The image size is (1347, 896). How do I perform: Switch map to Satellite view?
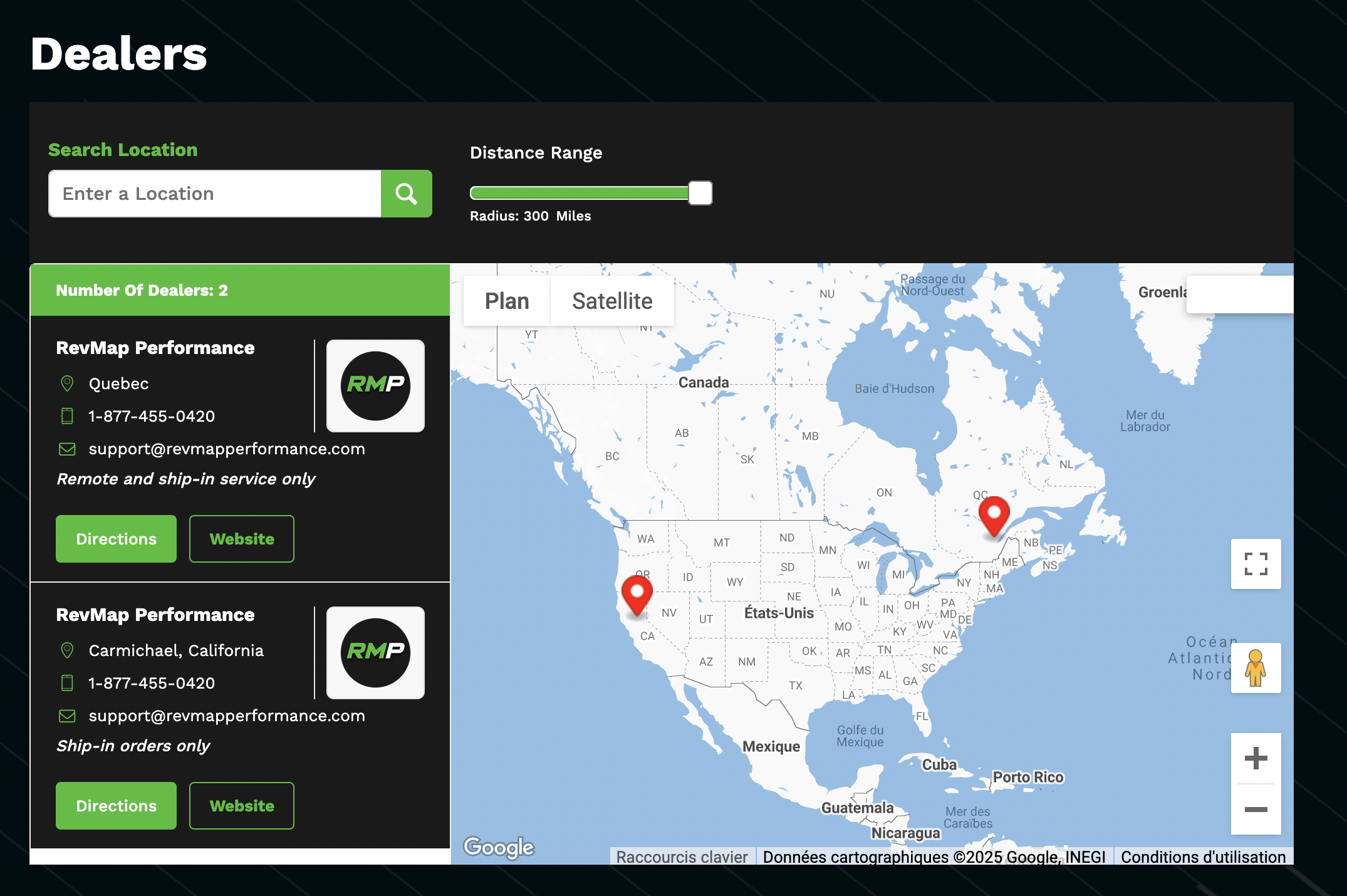(612, 301)
